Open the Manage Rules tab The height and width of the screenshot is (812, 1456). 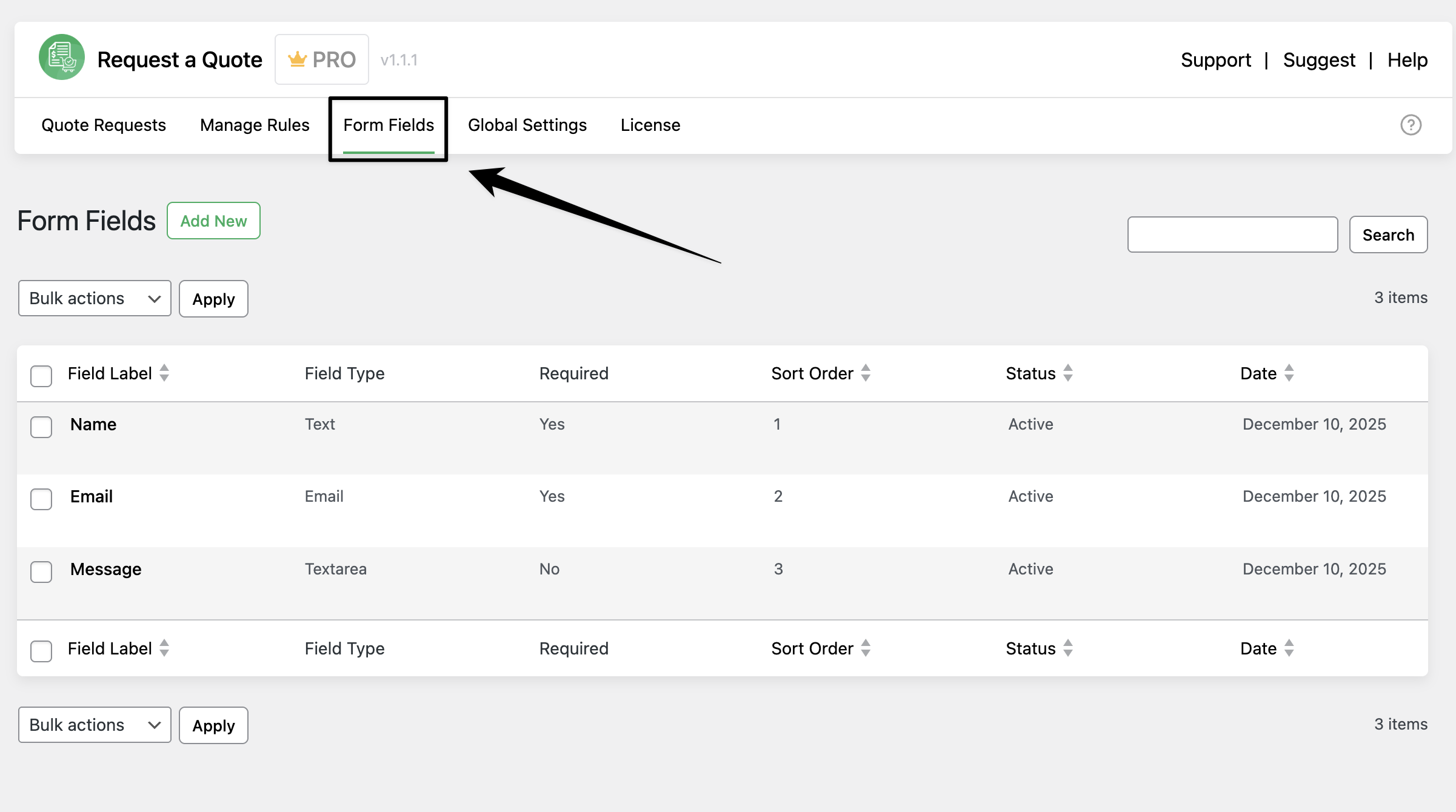(x=255, y=125)
